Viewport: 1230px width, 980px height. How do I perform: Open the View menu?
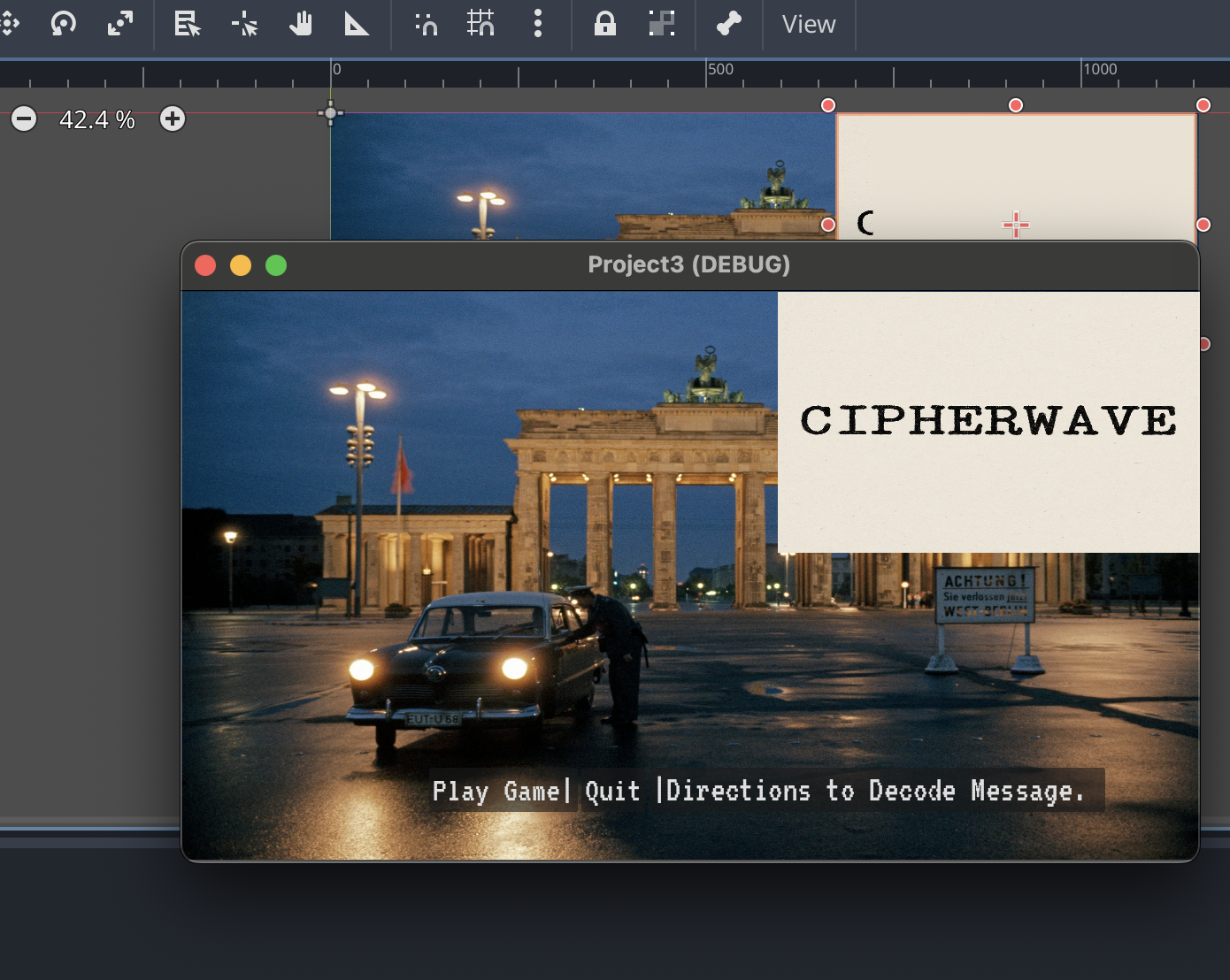click(x=809, y=24)
